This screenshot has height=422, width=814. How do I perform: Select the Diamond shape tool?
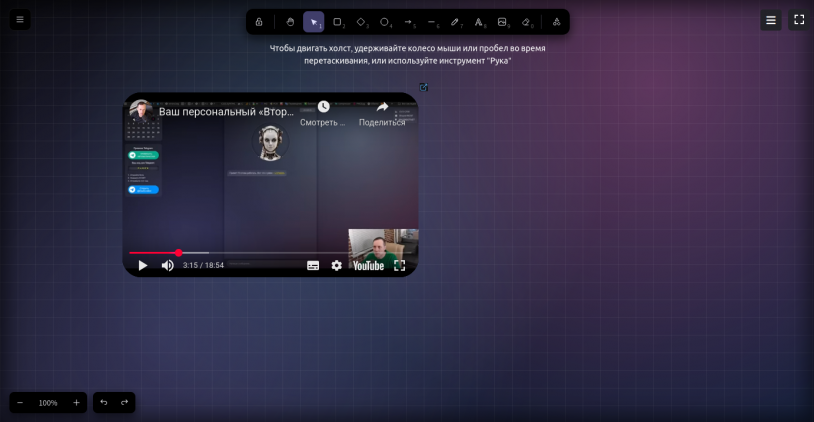pos(361,21)
